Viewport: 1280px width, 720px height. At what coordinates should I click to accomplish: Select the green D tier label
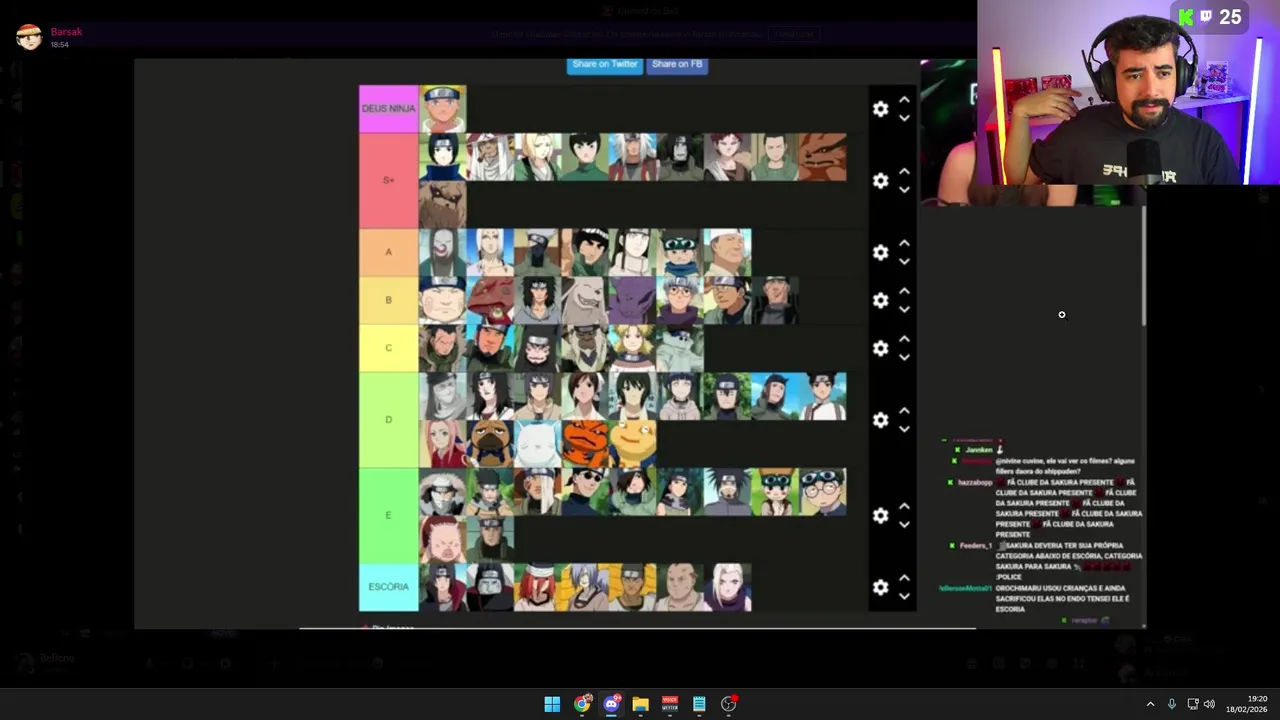[x=389, y=420]
